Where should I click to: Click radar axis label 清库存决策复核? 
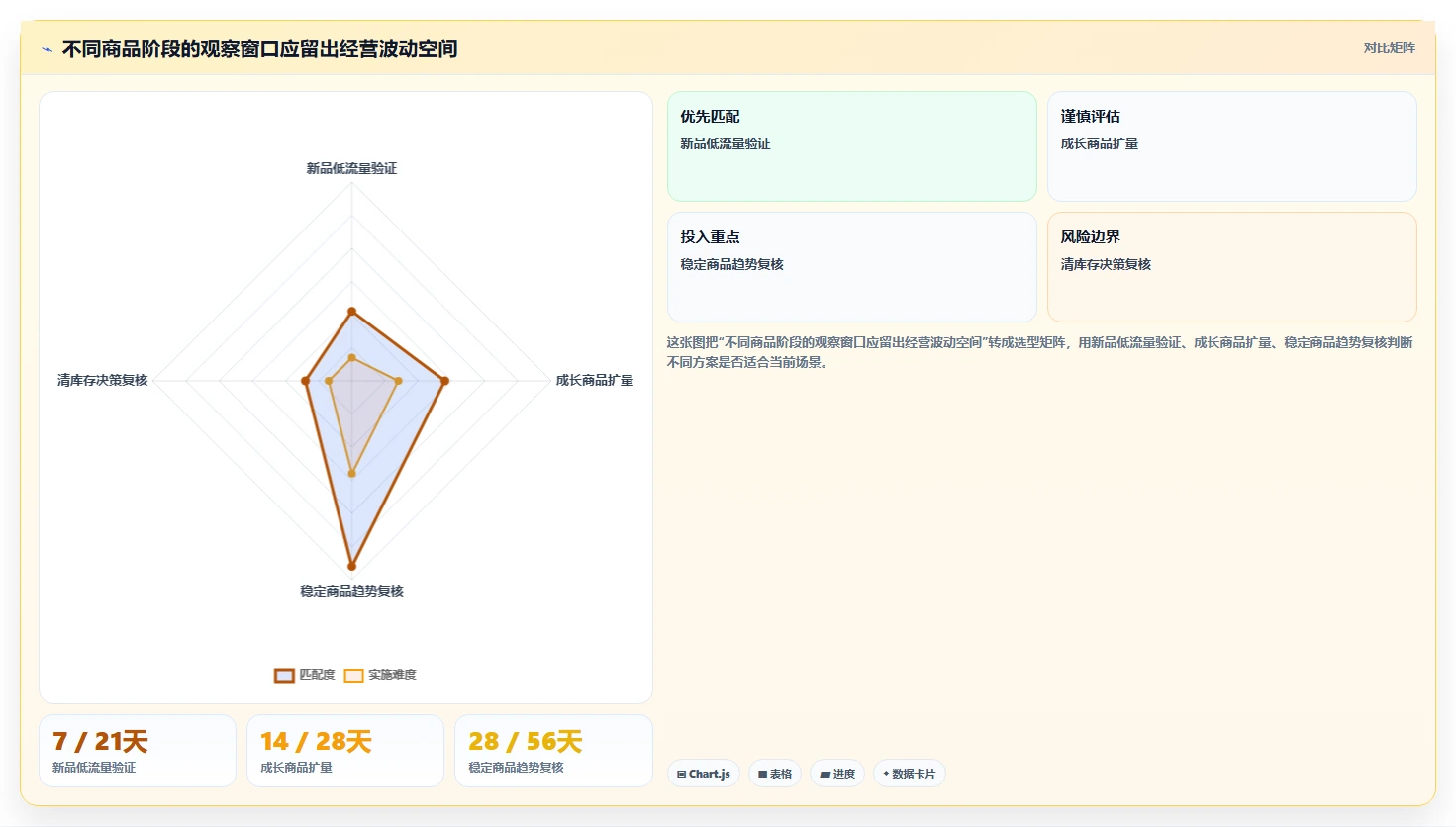(102, 381)
